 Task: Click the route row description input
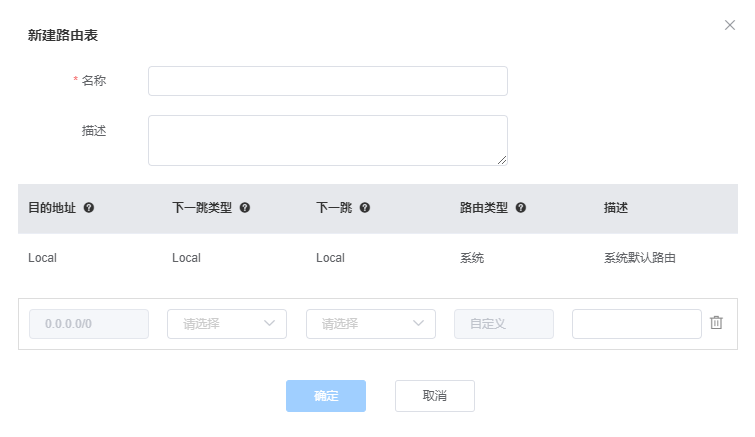click(637, 324)
